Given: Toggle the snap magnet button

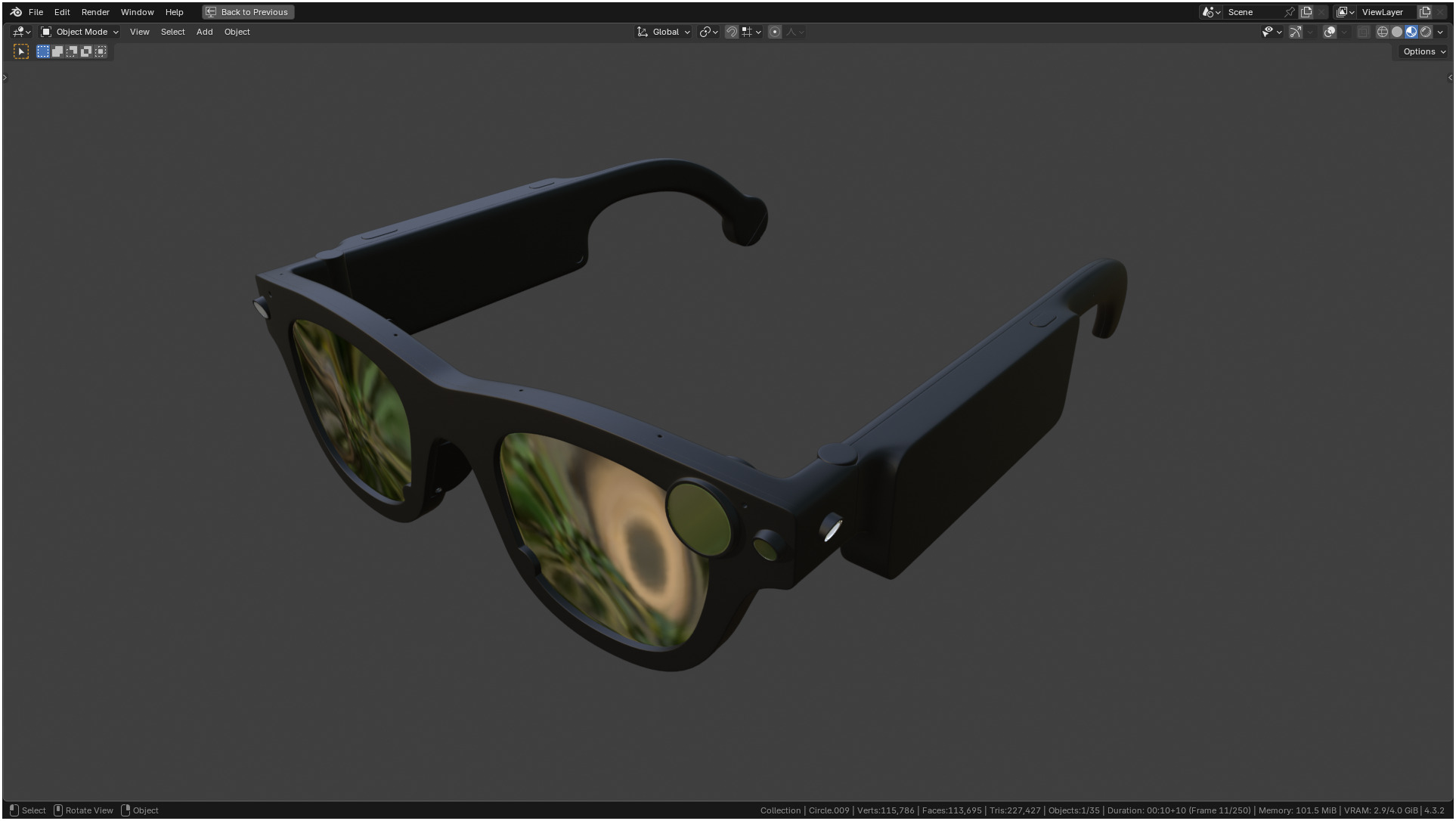Looking at the screenshot, I should coord(731,32).
